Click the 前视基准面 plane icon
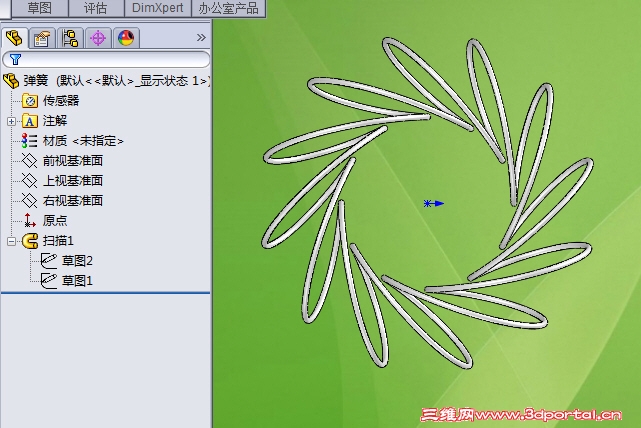Image resolution: width=641 pixels, height=428 pixels. (29, 161)
